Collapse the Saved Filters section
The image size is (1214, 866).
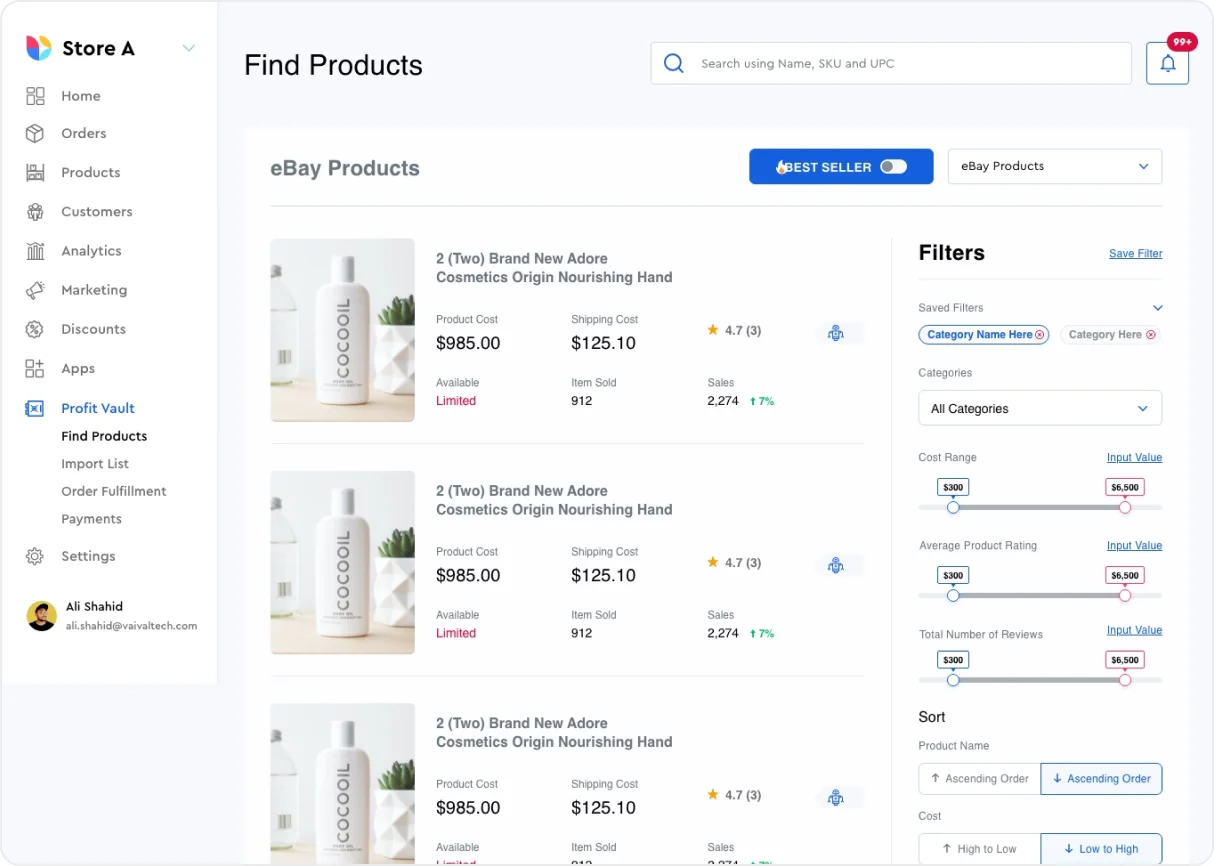[1157, 308]
